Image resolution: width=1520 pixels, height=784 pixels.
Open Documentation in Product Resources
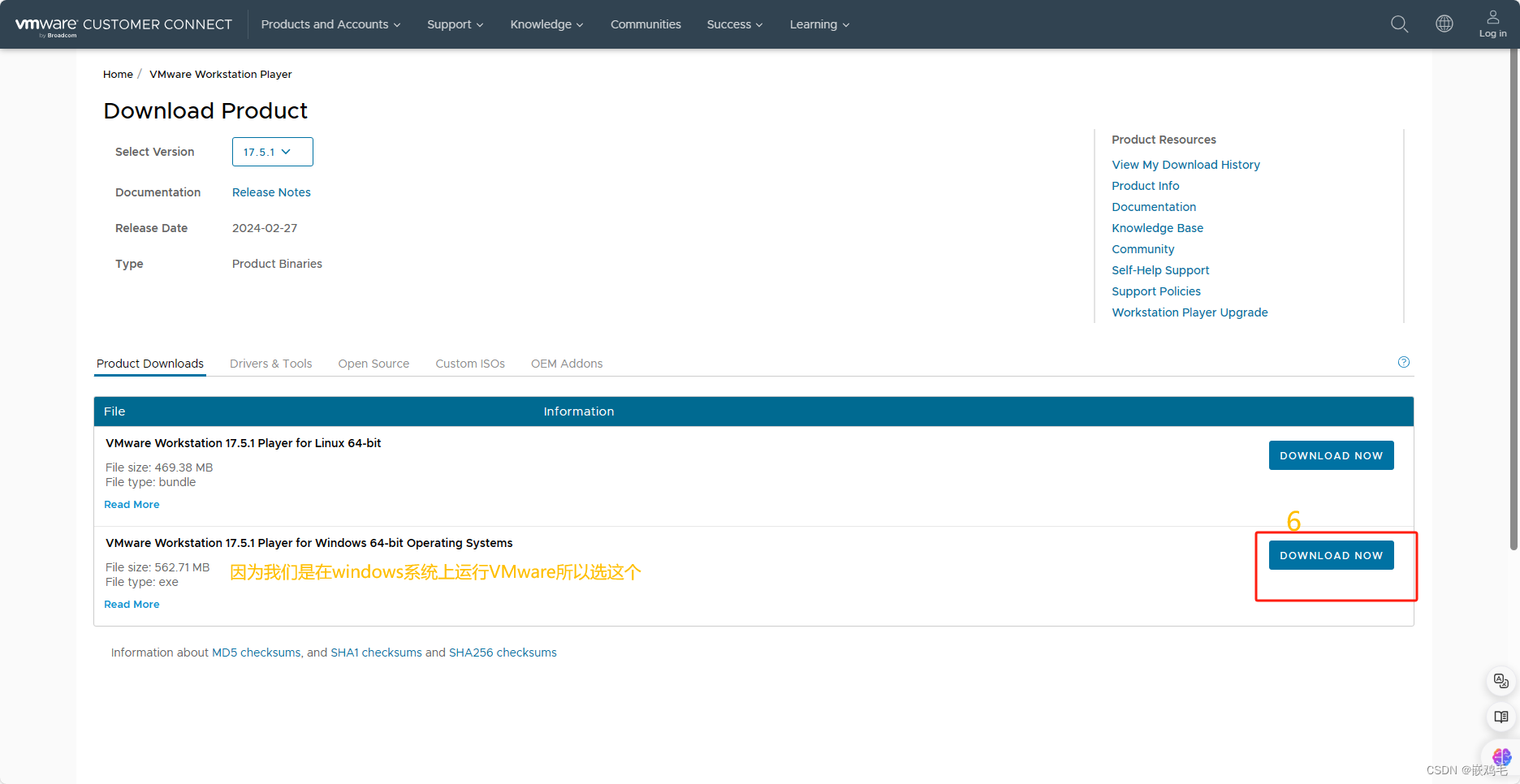coord(1154,207)
